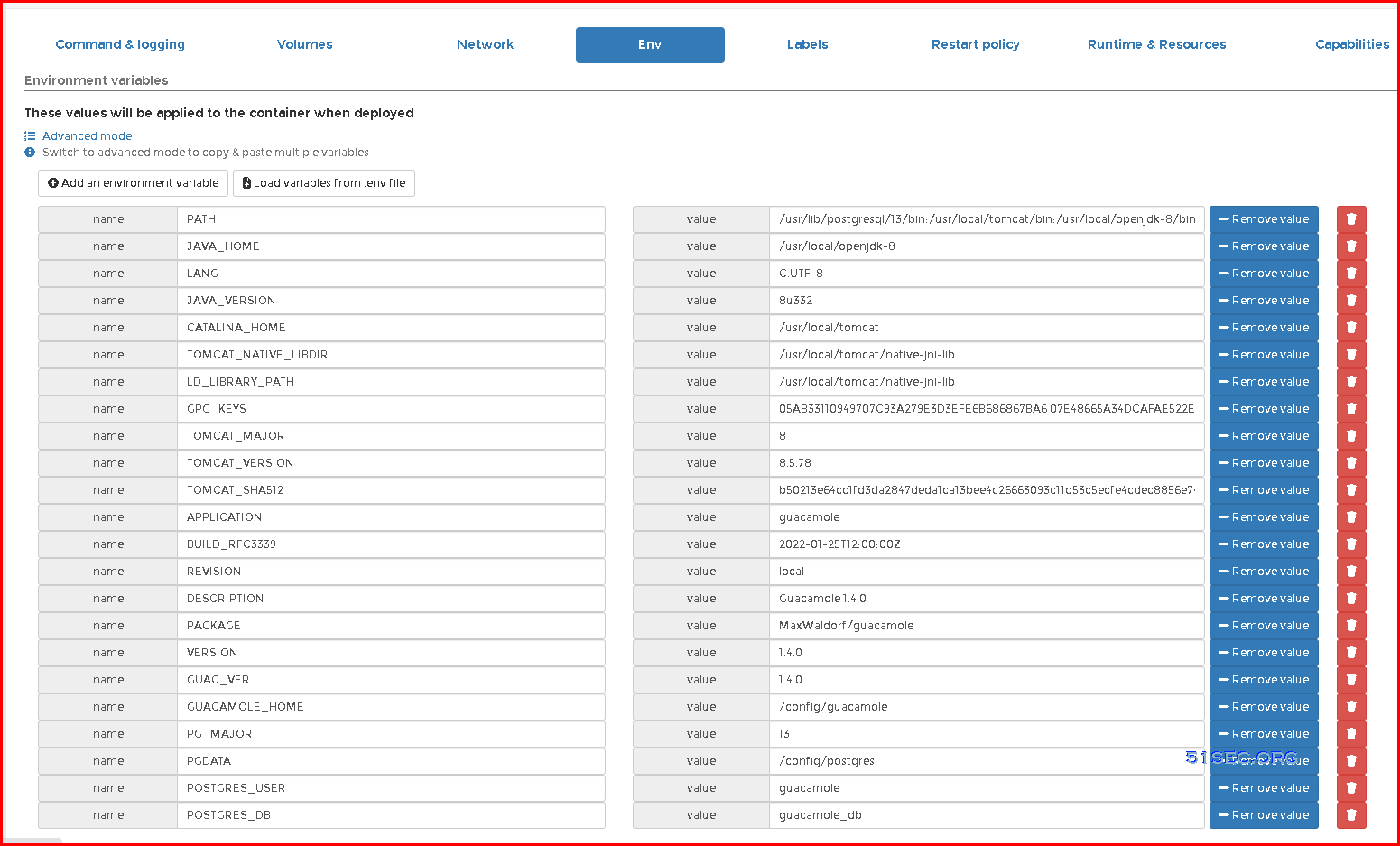Trash the REVISION variable

[x=1351, y=572]
